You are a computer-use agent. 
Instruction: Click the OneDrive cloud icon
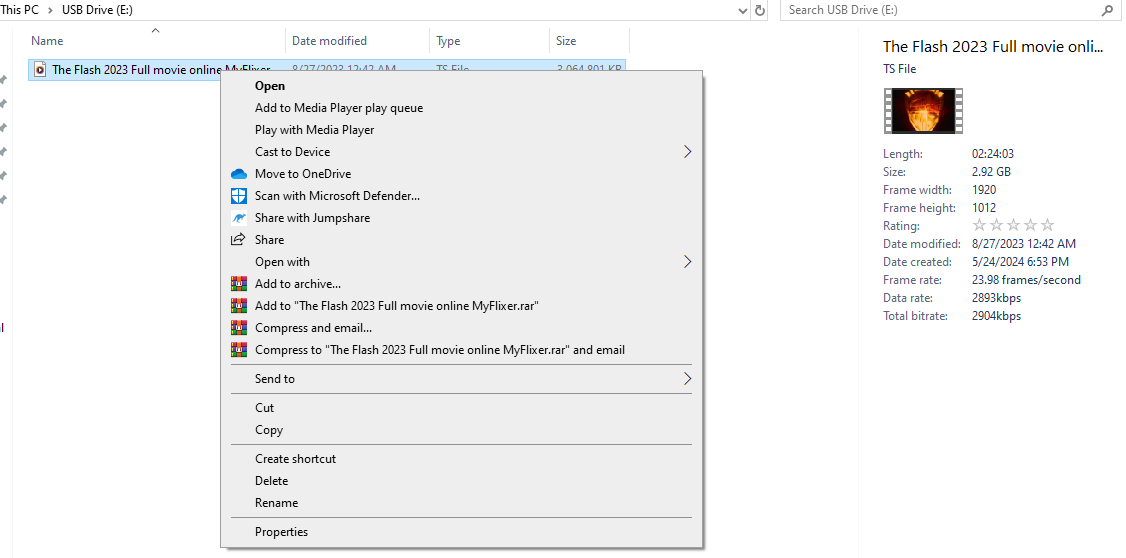point(238,174)
